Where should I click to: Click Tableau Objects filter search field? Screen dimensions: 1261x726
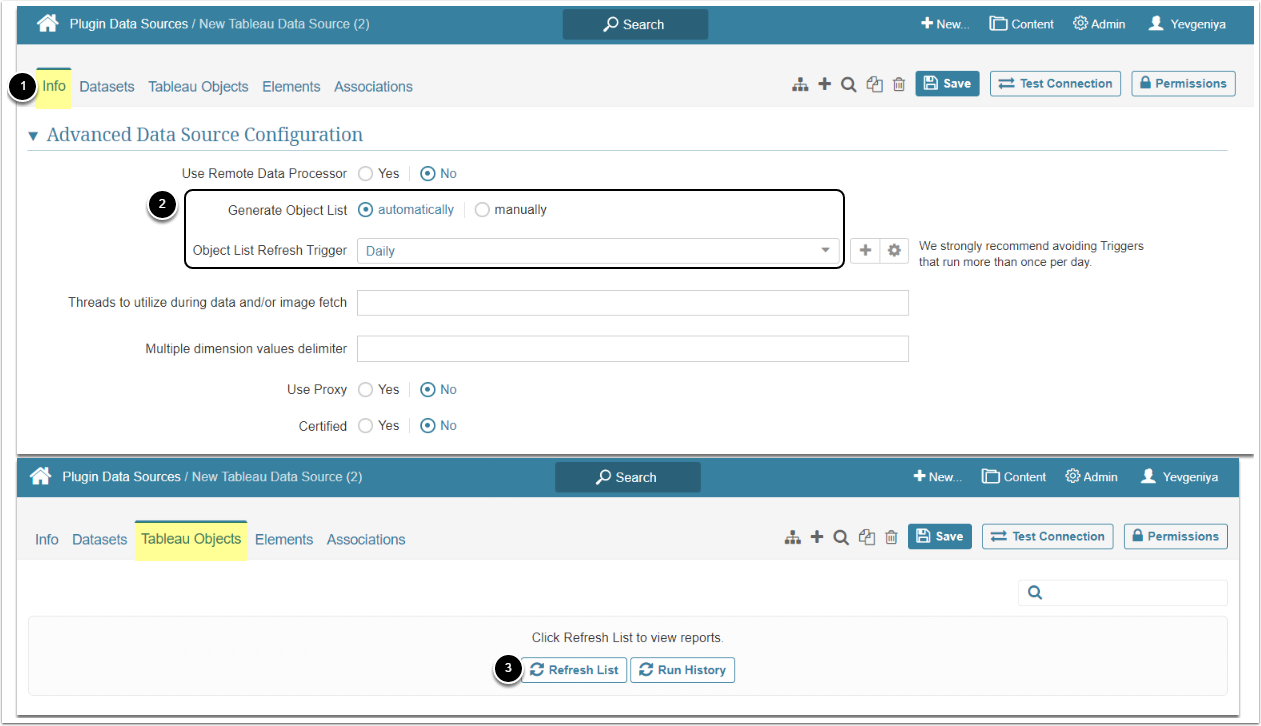(x=1123, y=593)
